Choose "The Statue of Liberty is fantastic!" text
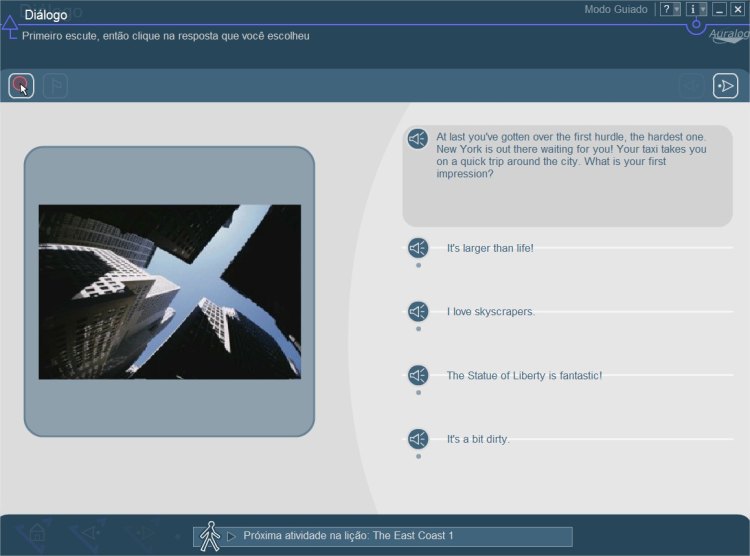 [x=524, y=376]
